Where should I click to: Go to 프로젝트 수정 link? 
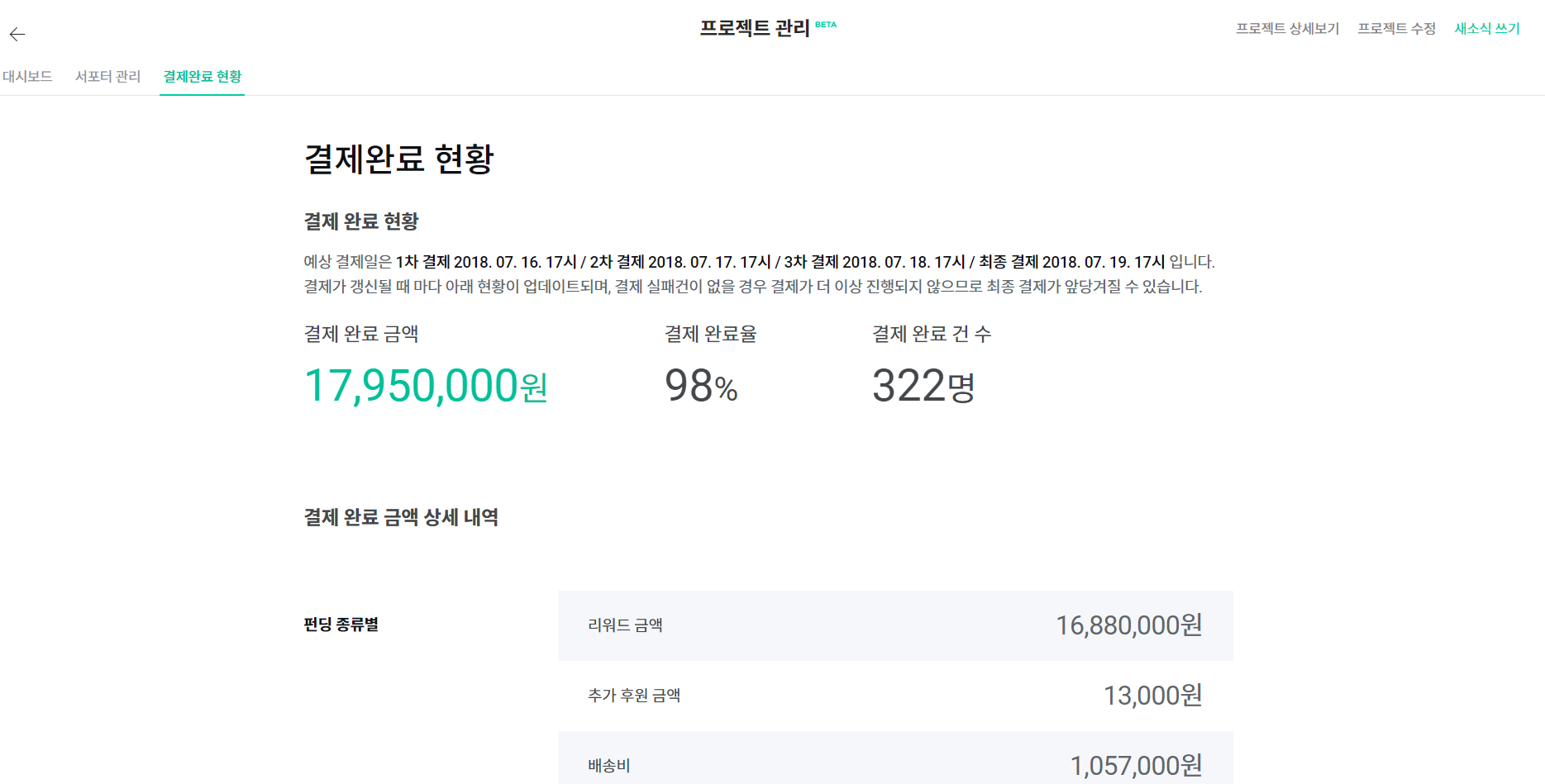(1396, 28)
